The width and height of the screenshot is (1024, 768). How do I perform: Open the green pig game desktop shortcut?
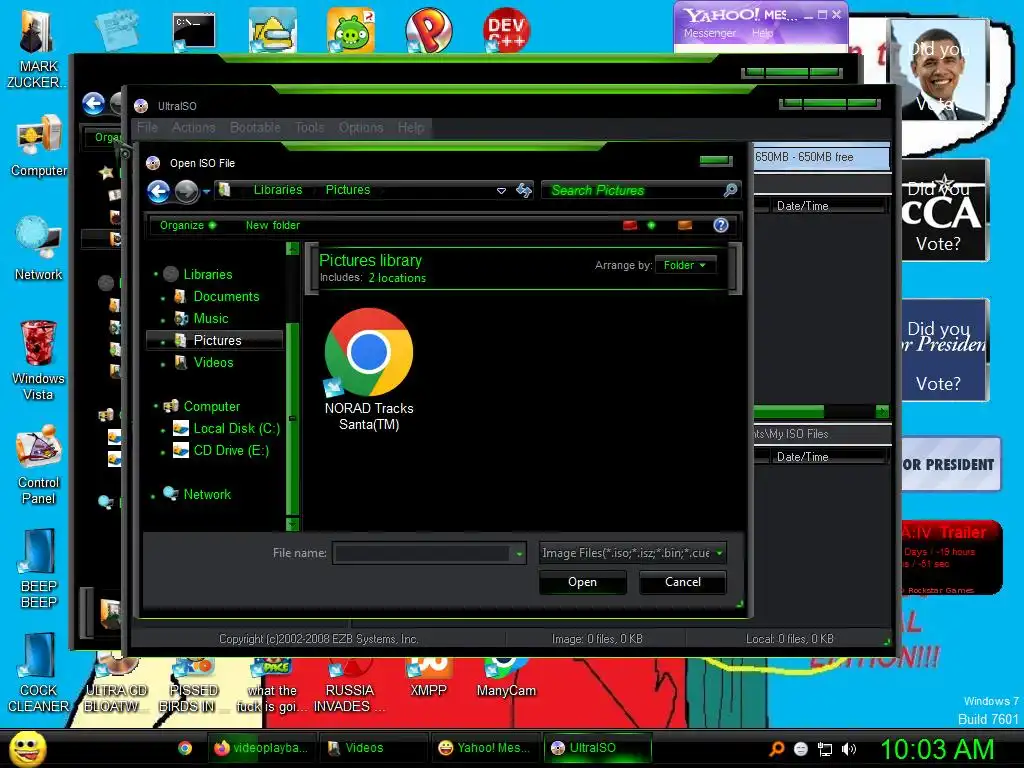click(351, 30)
